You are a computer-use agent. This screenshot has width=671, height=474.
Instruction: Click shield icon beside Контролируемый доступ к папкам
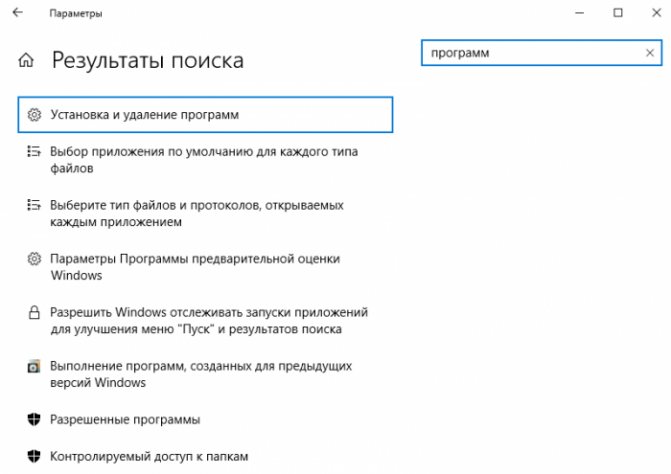pos(34,456)
